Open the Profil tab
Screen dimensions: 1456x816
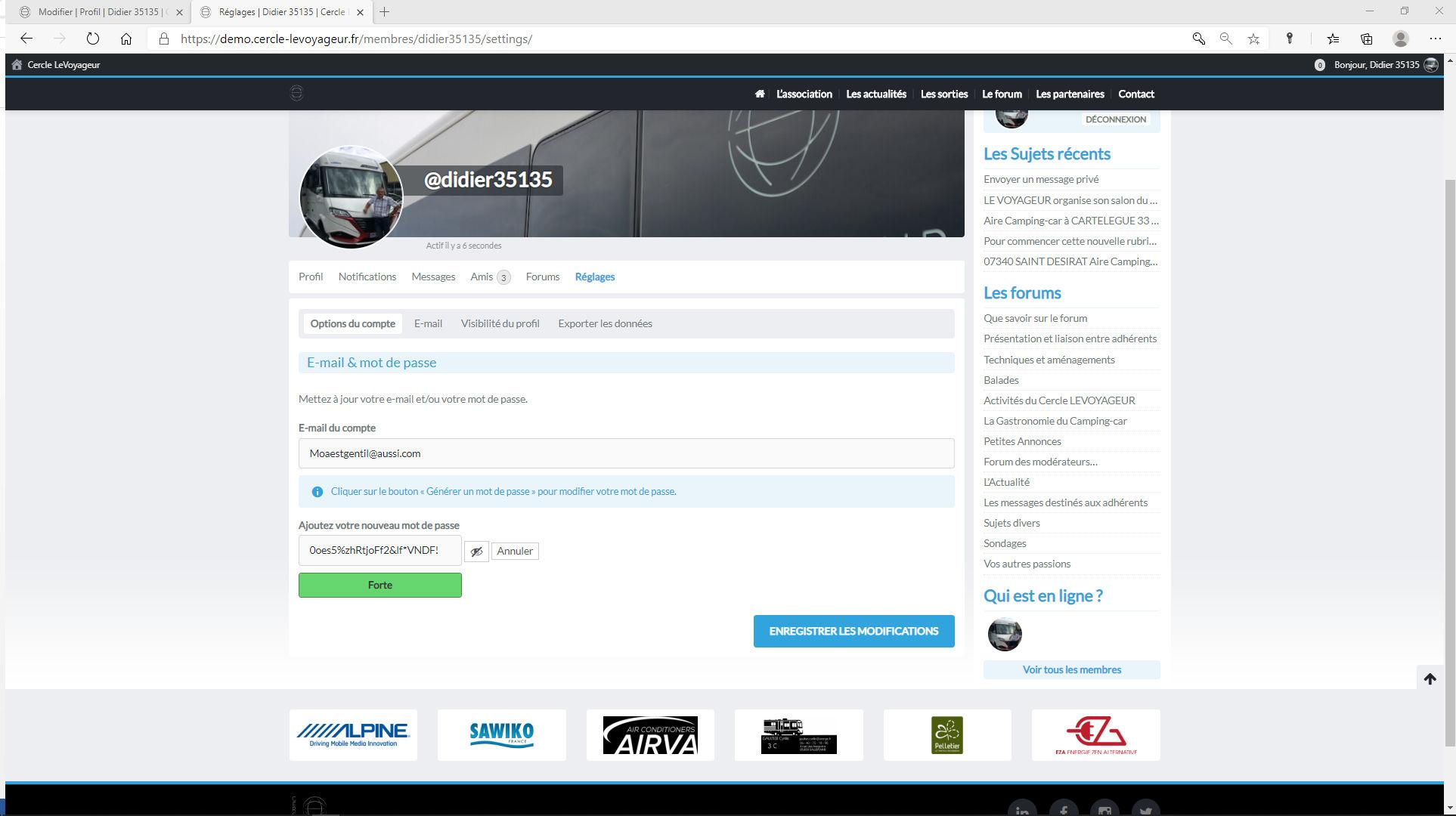[311, 277]
